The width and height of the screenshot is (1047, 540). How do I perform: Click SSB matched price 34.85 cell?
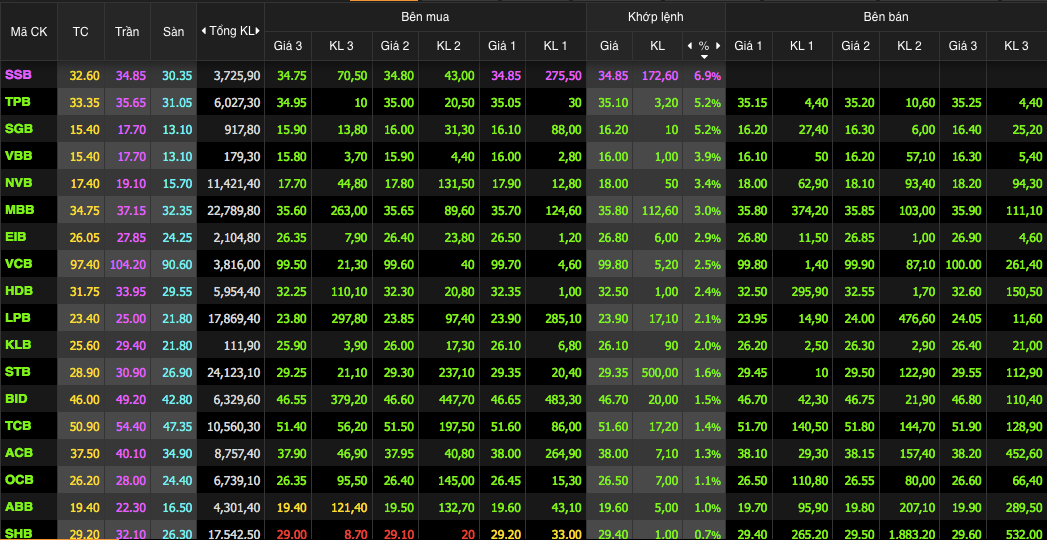[612, 75]
